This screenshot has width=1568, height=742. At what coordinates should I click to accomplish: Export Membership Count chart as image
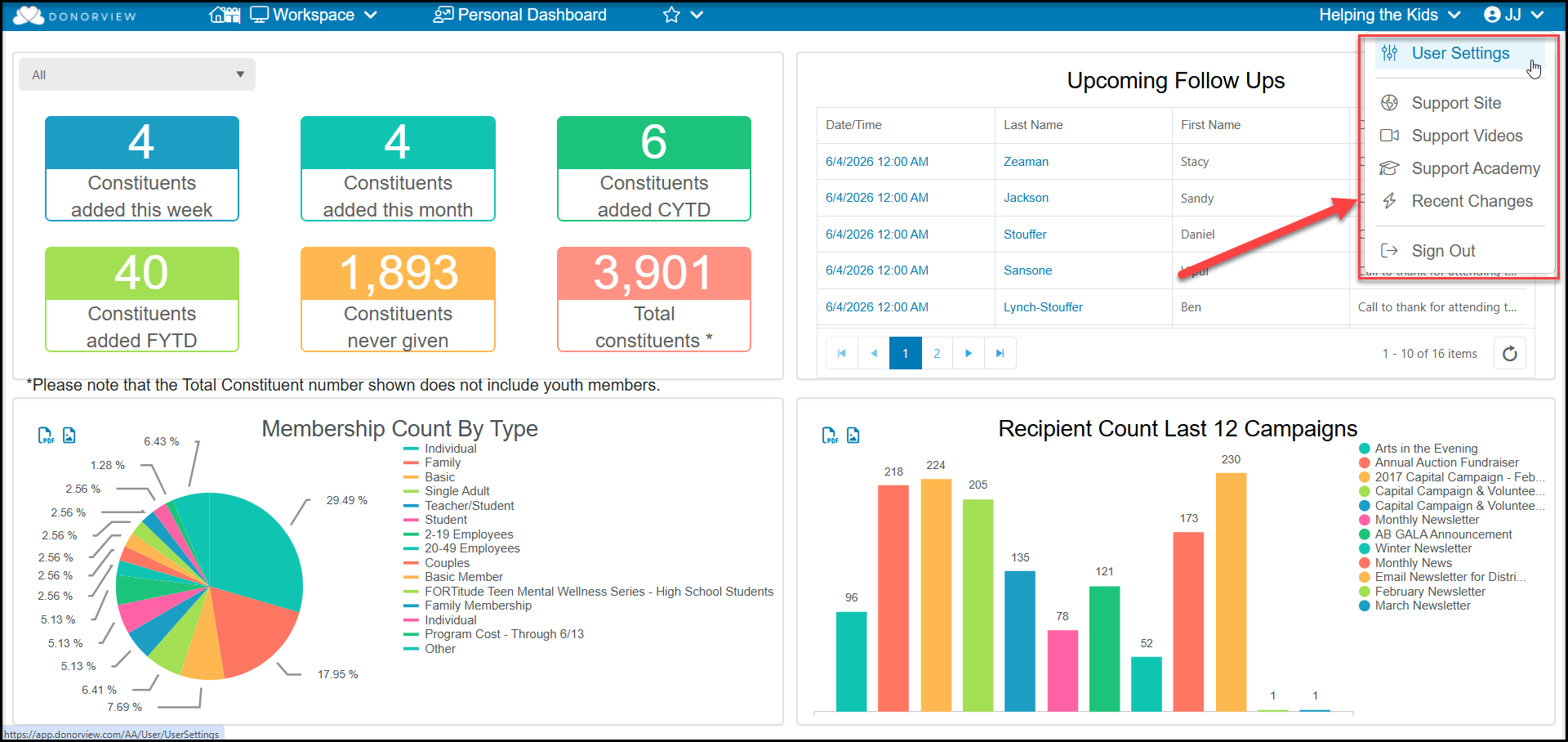[x=69, y=436]
